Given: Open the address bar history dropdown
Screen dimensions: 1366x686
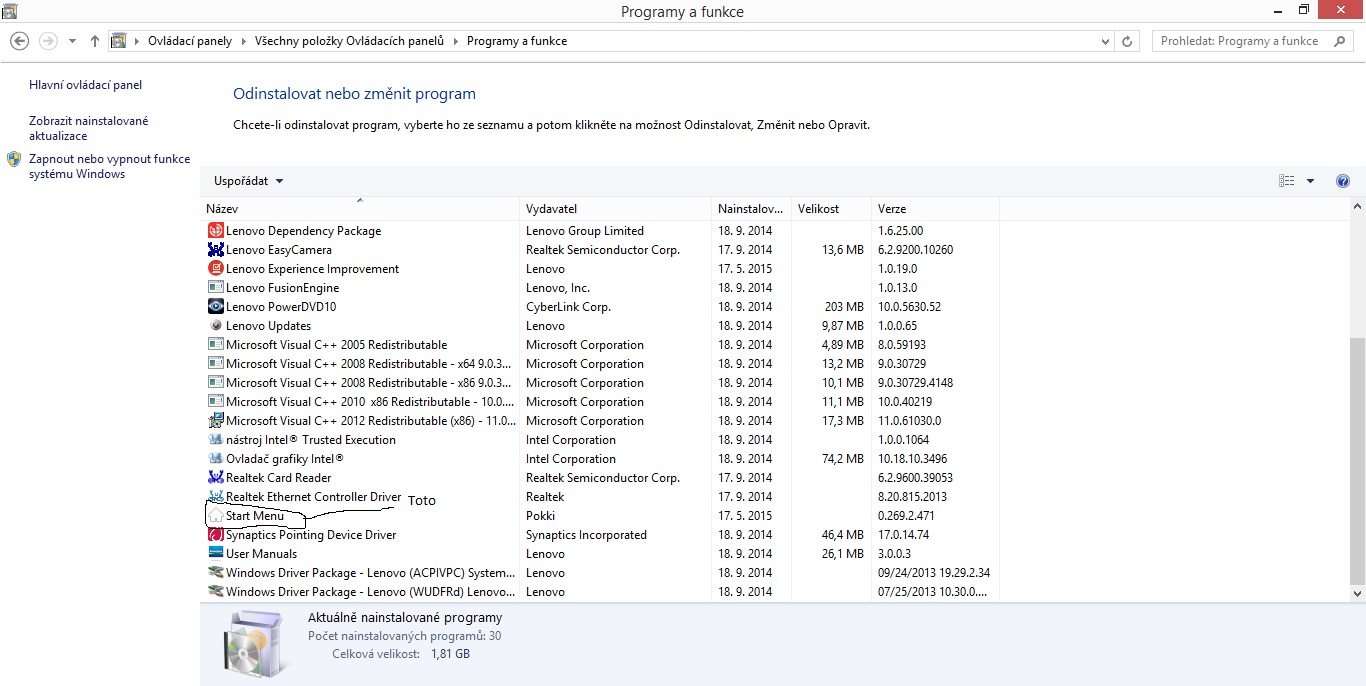Looking at the screenshot, I should 1105,41.
